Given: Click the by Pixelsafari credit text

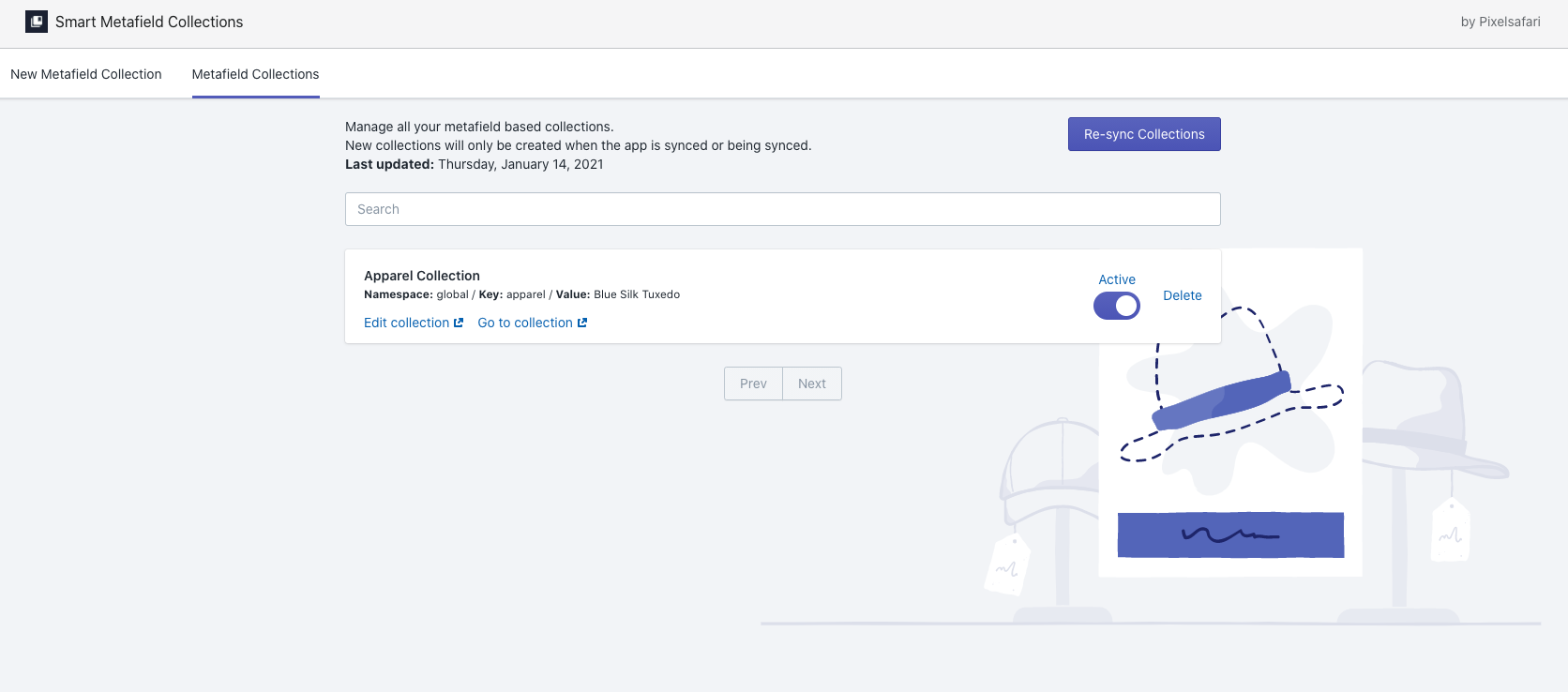Looking at the screenshot, I should tap(1500, 22).
